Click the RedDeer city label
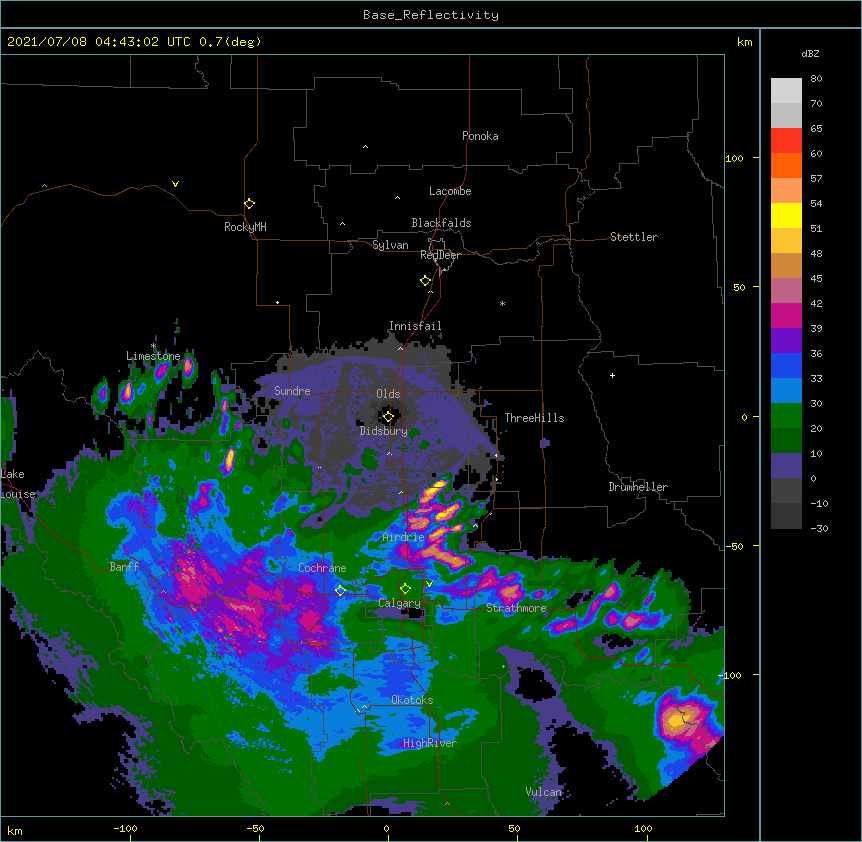 [440, 255]
